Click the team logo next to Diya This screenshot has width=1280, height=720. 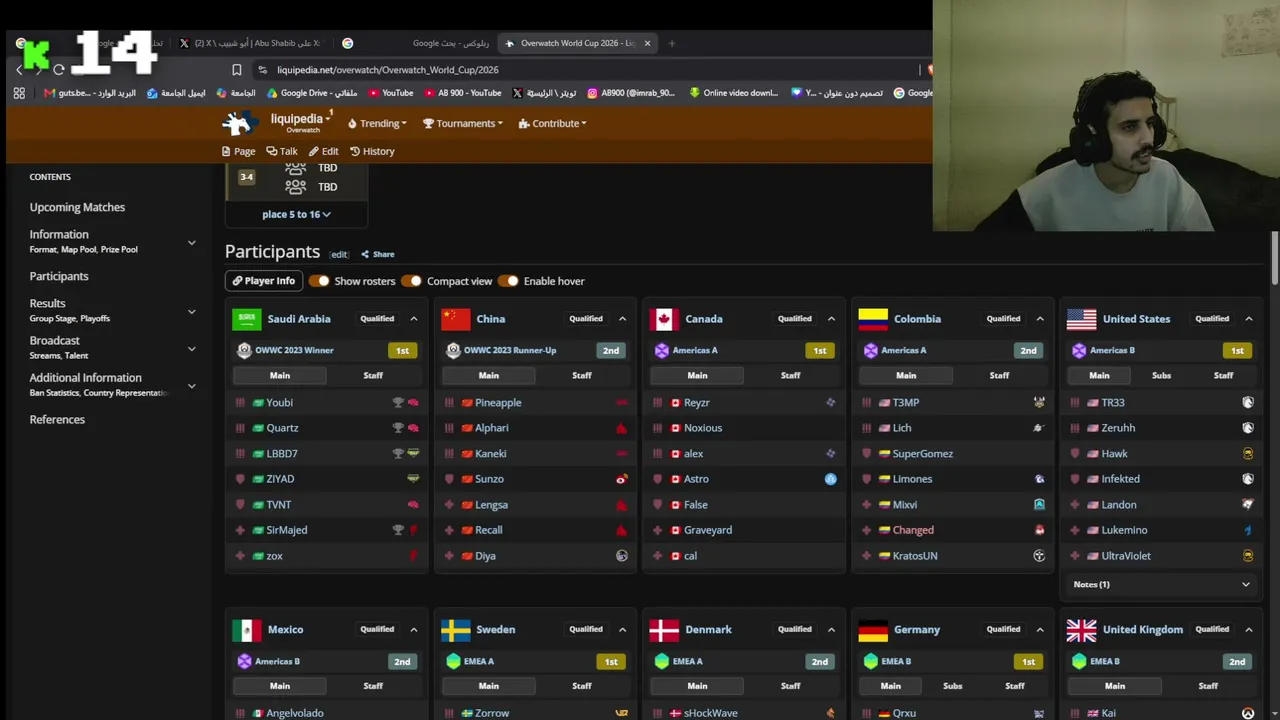(621, 556)
